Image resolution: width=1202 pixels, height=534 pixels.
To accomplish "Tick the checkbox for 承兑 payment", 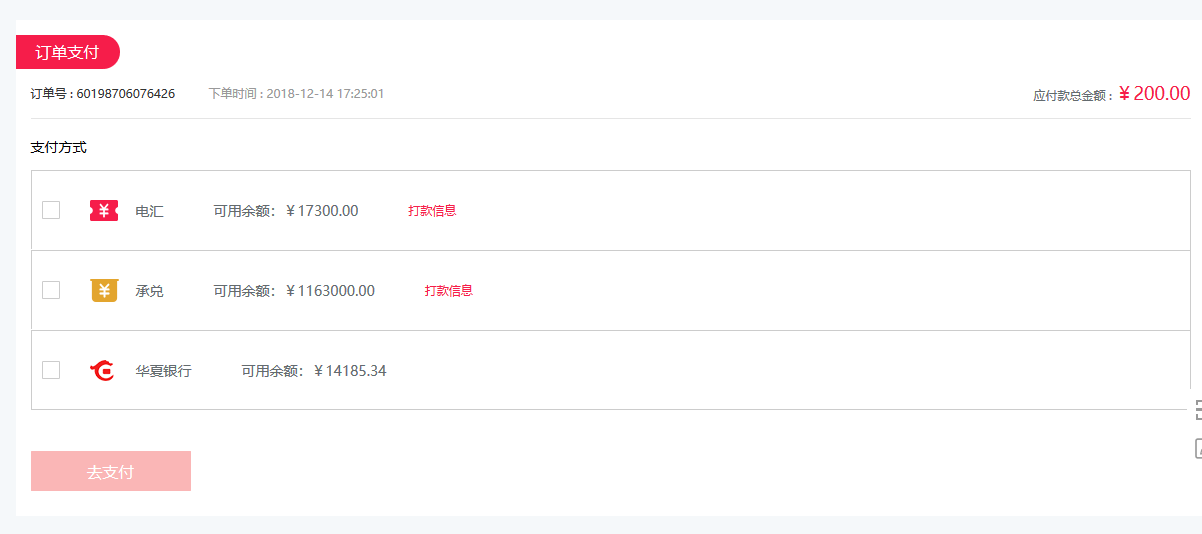I will pyautogui.click(x=51, y=290).
